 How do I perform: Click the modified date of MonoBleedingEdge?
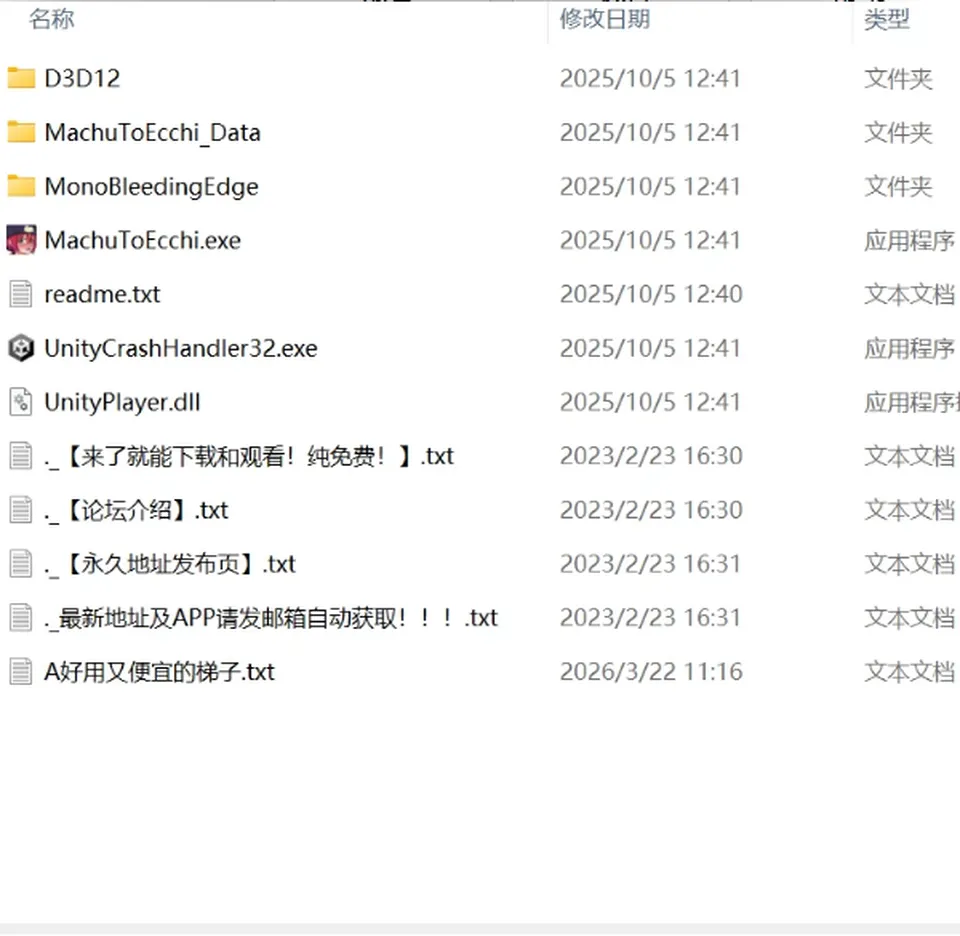(650, 187)
